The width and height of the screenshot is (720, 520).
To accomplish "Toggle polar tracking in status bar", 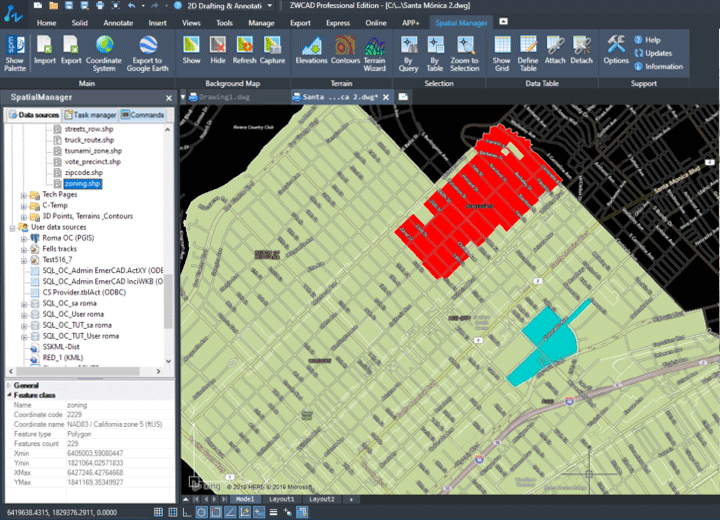I will [x=201, y=512].
